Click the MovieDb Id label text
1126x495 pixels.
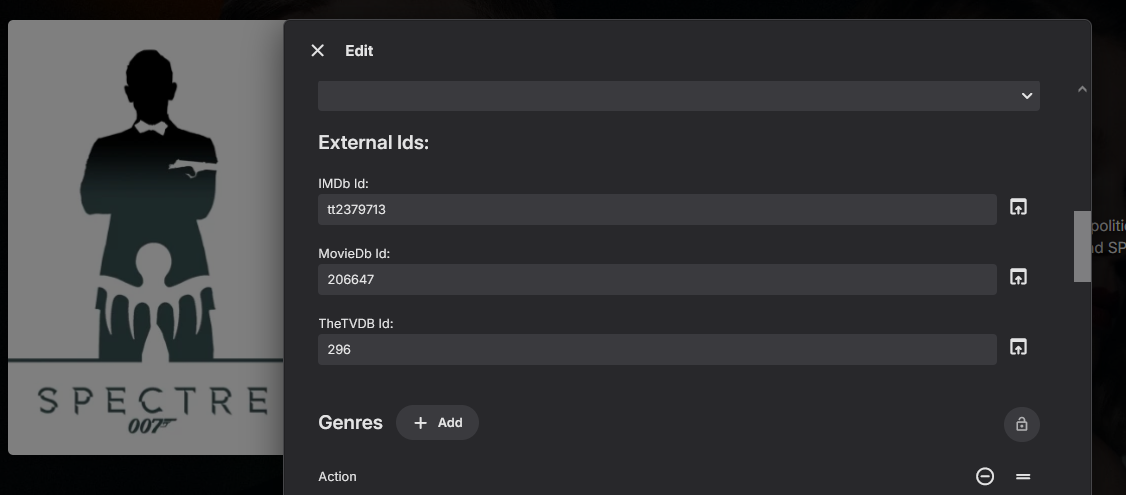pos(353,254)
